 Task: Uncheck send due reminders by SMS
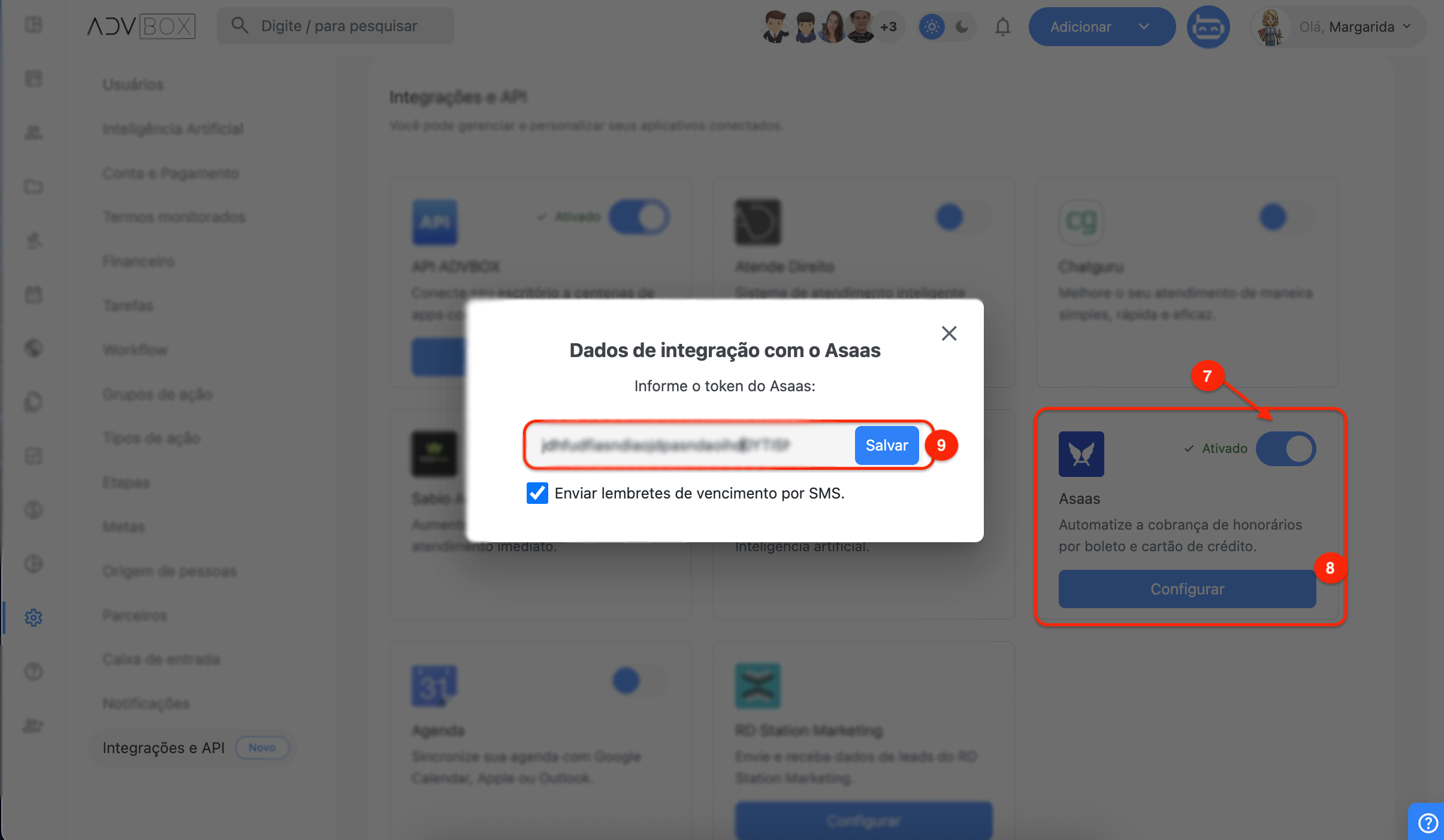[537, 493]
